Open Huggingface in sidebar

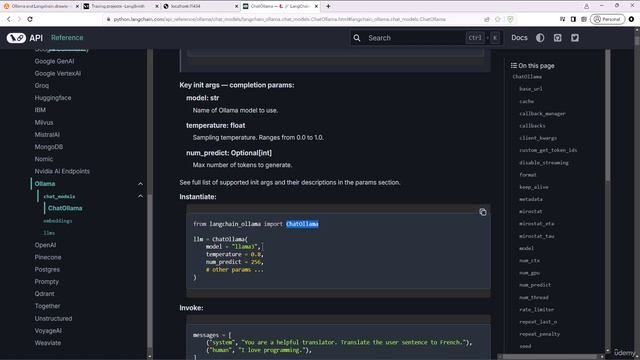pos(53,98)
